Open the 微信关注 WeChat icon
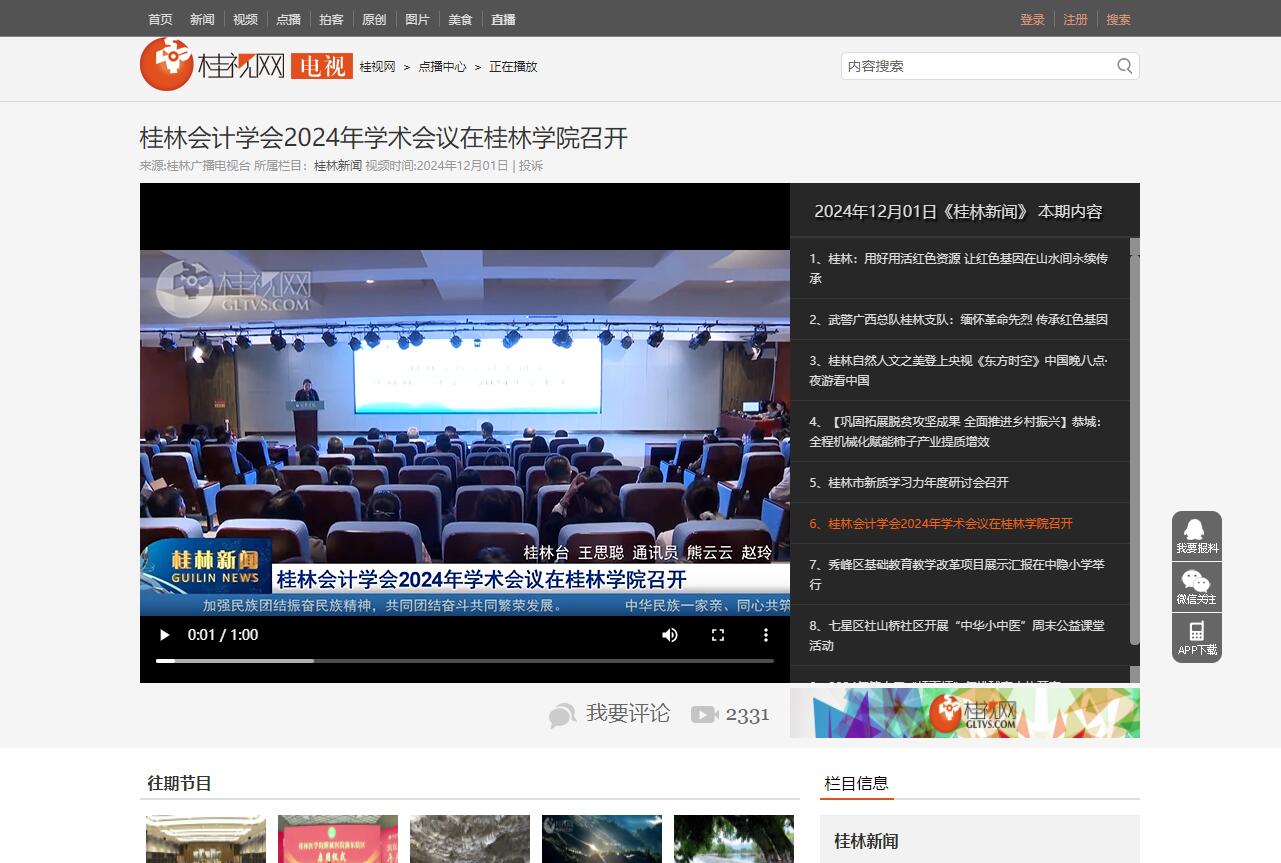Screen dimensions: 1281x863 coord(1196,586)
